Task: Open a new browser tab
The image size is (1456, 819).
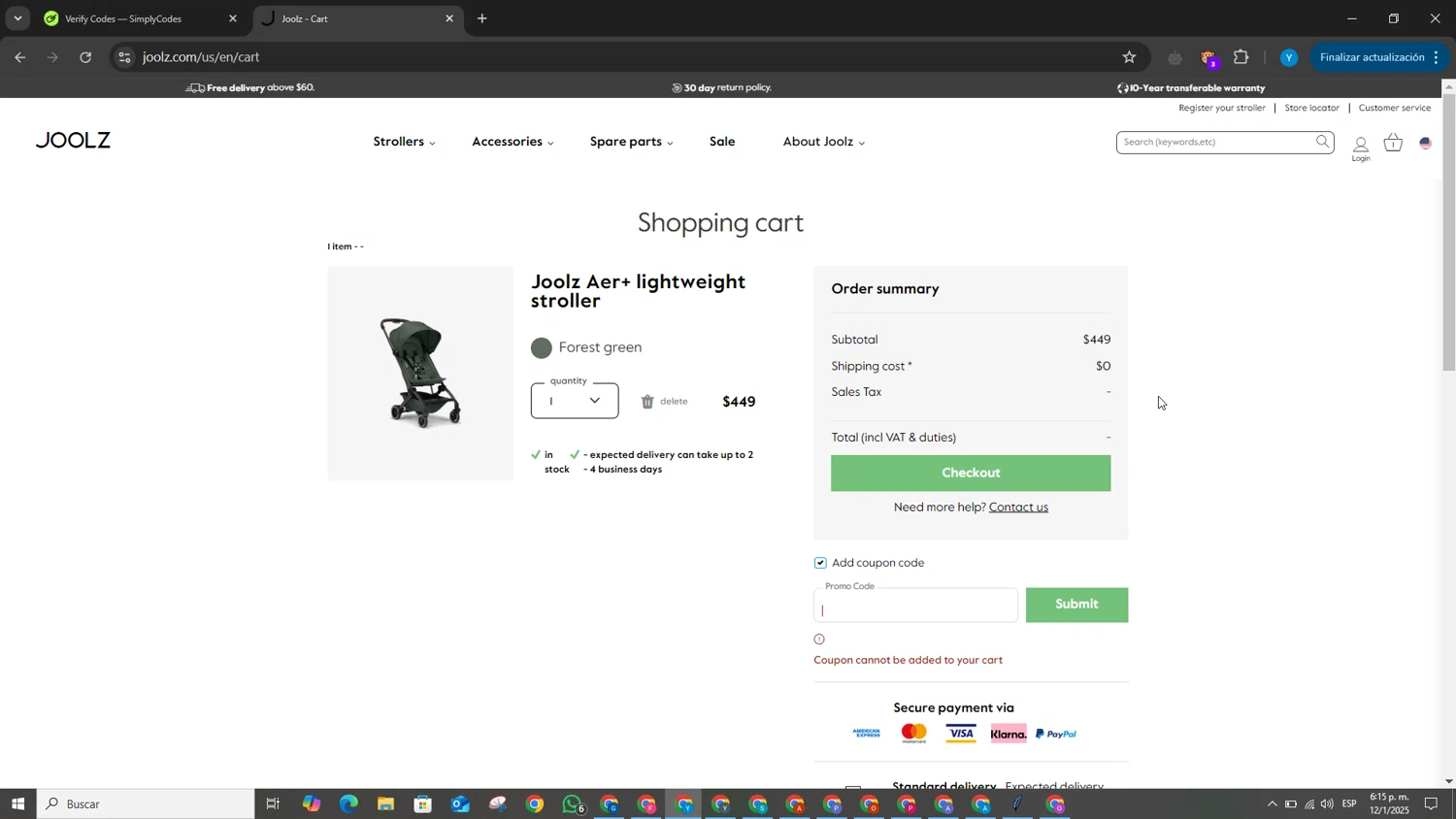Action: coord(482,18)
